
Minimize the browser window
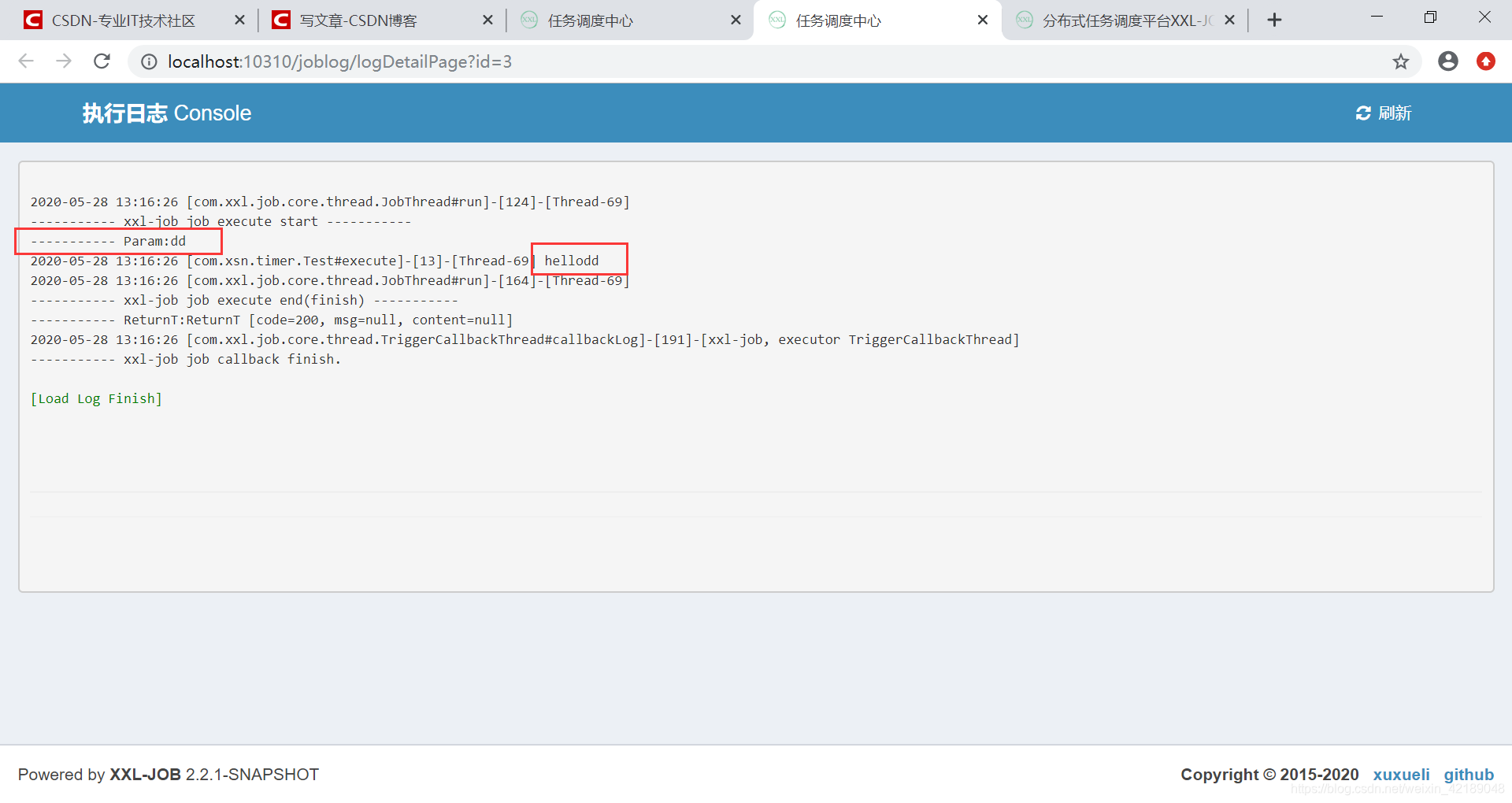click(x=1377, y=17)
